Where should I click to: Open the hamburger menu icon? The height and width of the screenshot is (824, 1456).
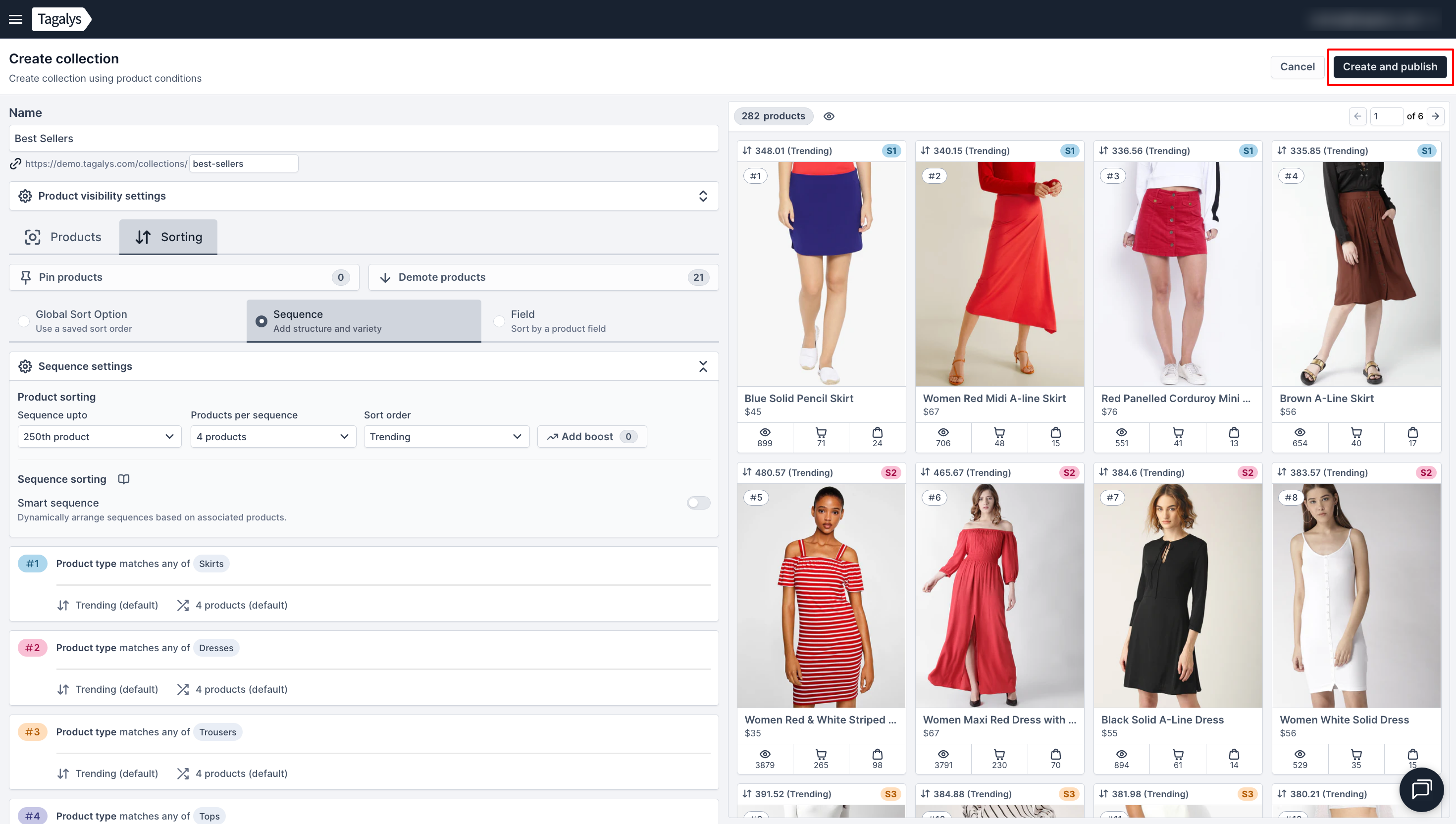[16, 19]
